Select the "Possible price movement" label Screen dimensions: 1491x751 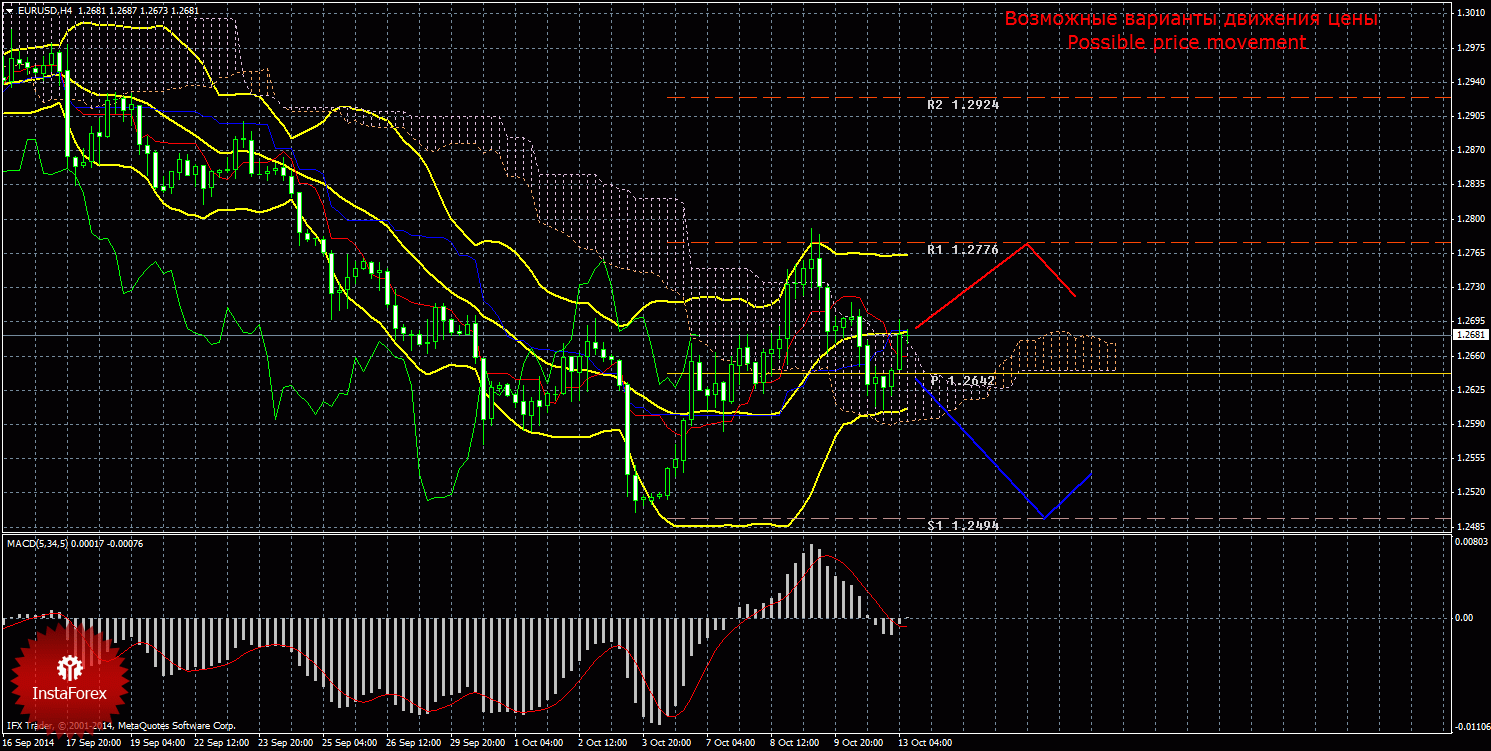1187,42
